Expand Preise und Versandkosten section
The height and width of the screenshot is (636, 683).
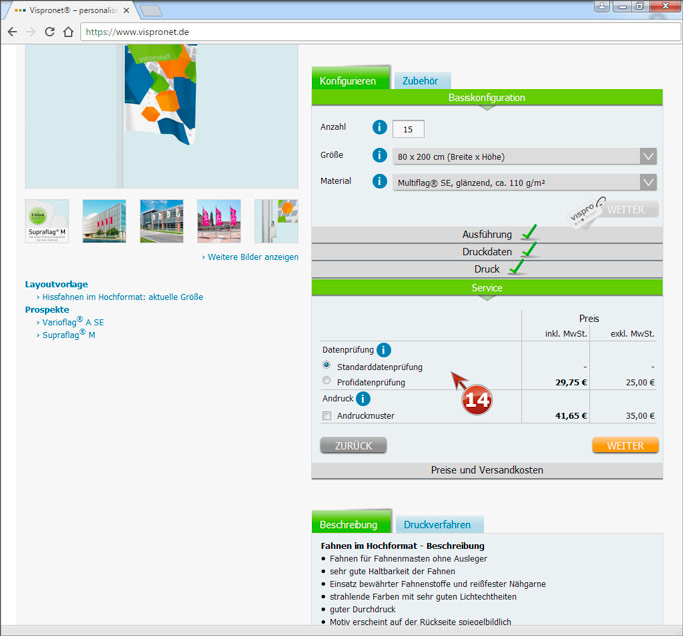pos(487,470)
